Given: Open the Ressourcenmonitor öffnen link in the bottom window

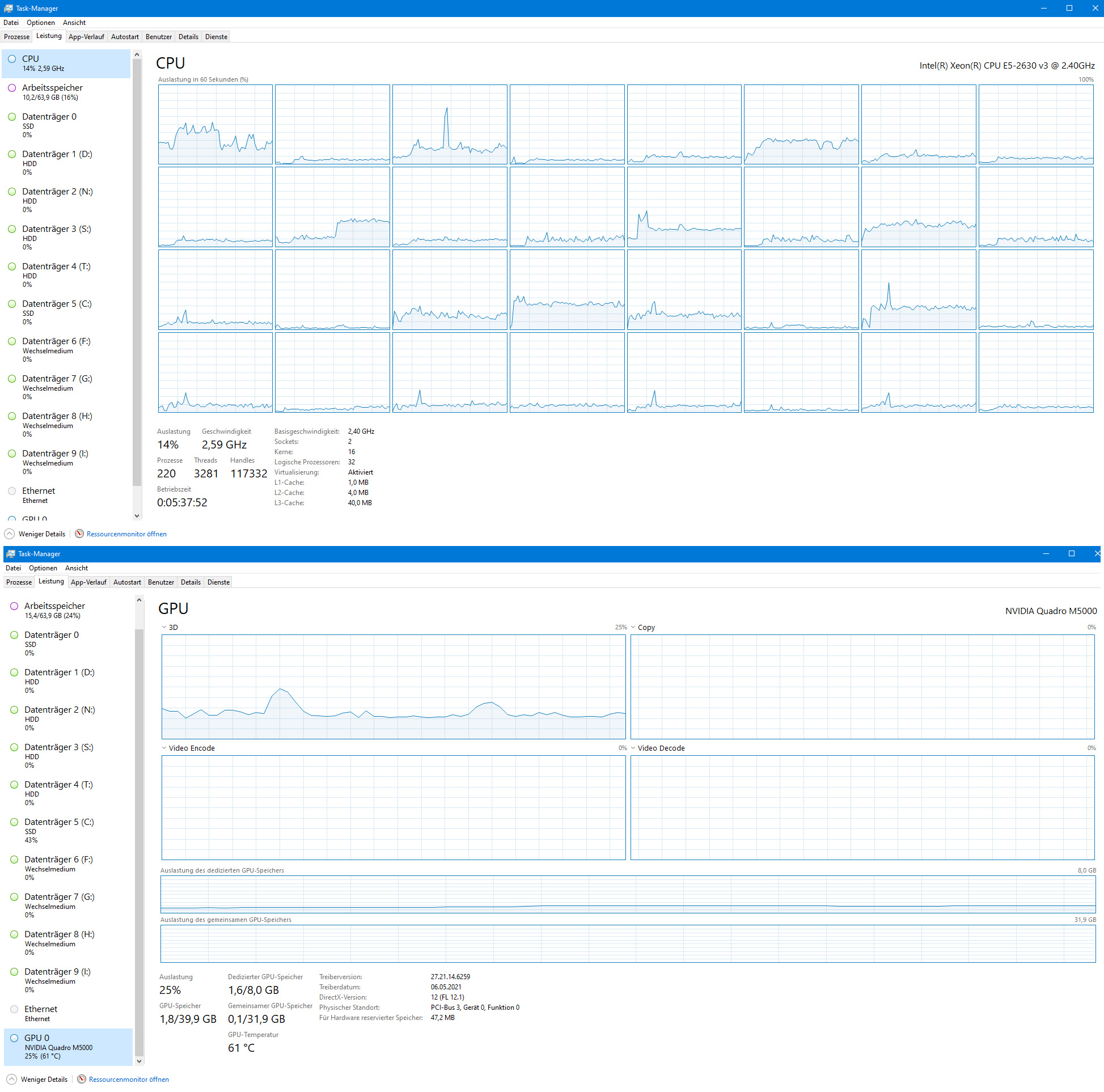Looking at the screenshot, I should tap(129, 1080).
